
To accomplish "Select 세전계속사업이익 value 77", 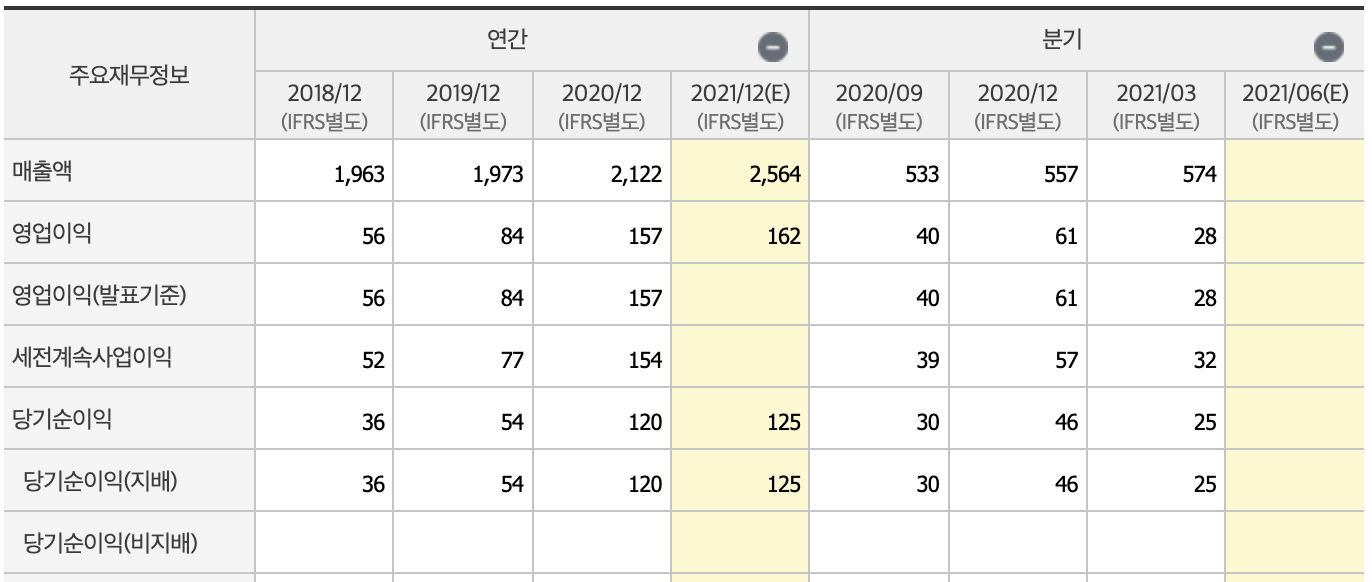I will coord(512,362).
